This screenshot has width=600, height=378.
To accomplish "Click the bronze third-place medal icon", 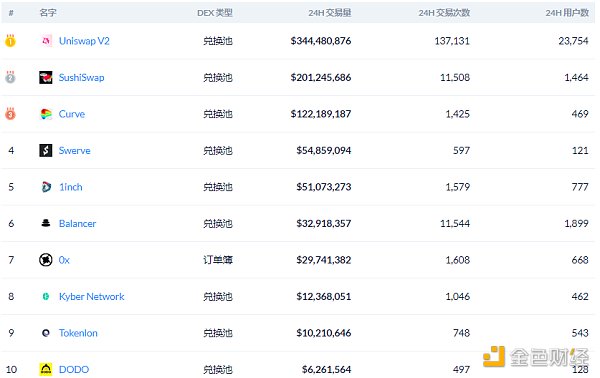I will (x=10, y=114).
